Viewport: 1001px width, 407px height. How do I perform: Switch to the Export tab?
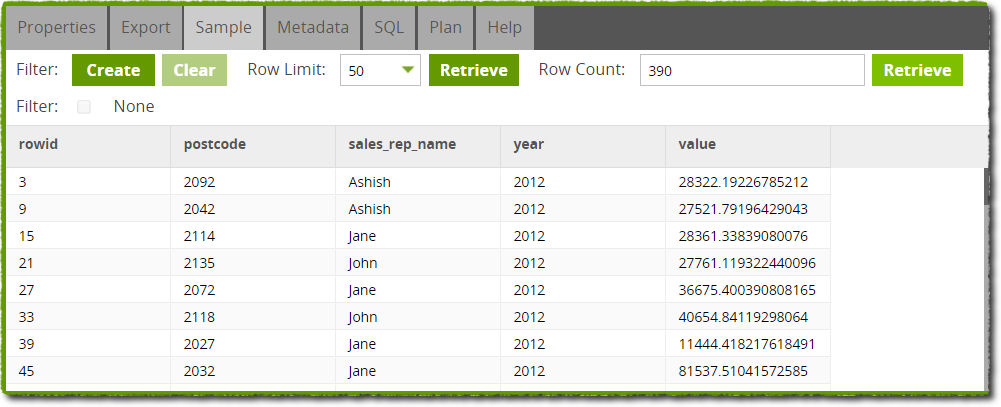[x=146, y=28]
